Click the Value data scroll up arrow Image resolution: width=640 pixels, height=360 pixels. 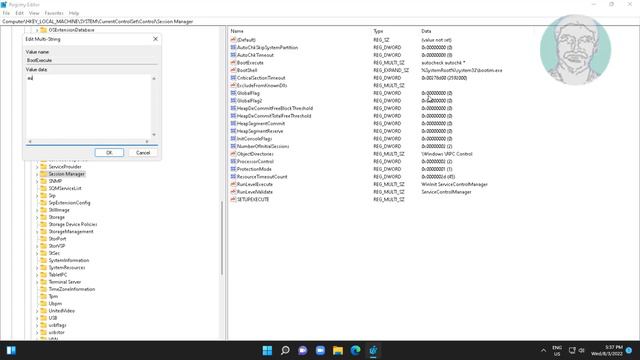point(154,78)
